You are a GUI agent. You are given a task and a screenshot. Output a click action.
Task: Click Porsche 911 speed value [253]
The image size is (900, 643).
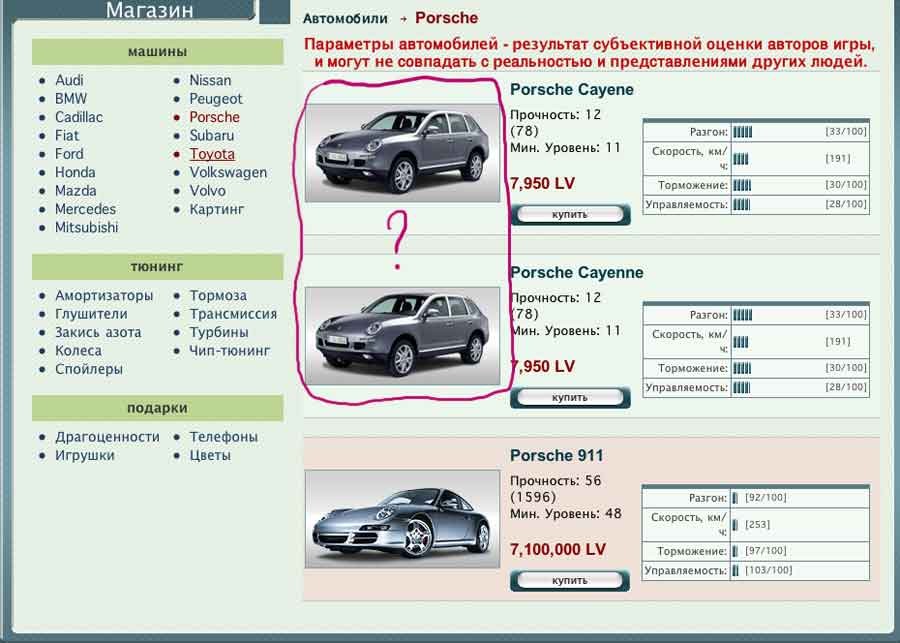[x=758, y=525]
